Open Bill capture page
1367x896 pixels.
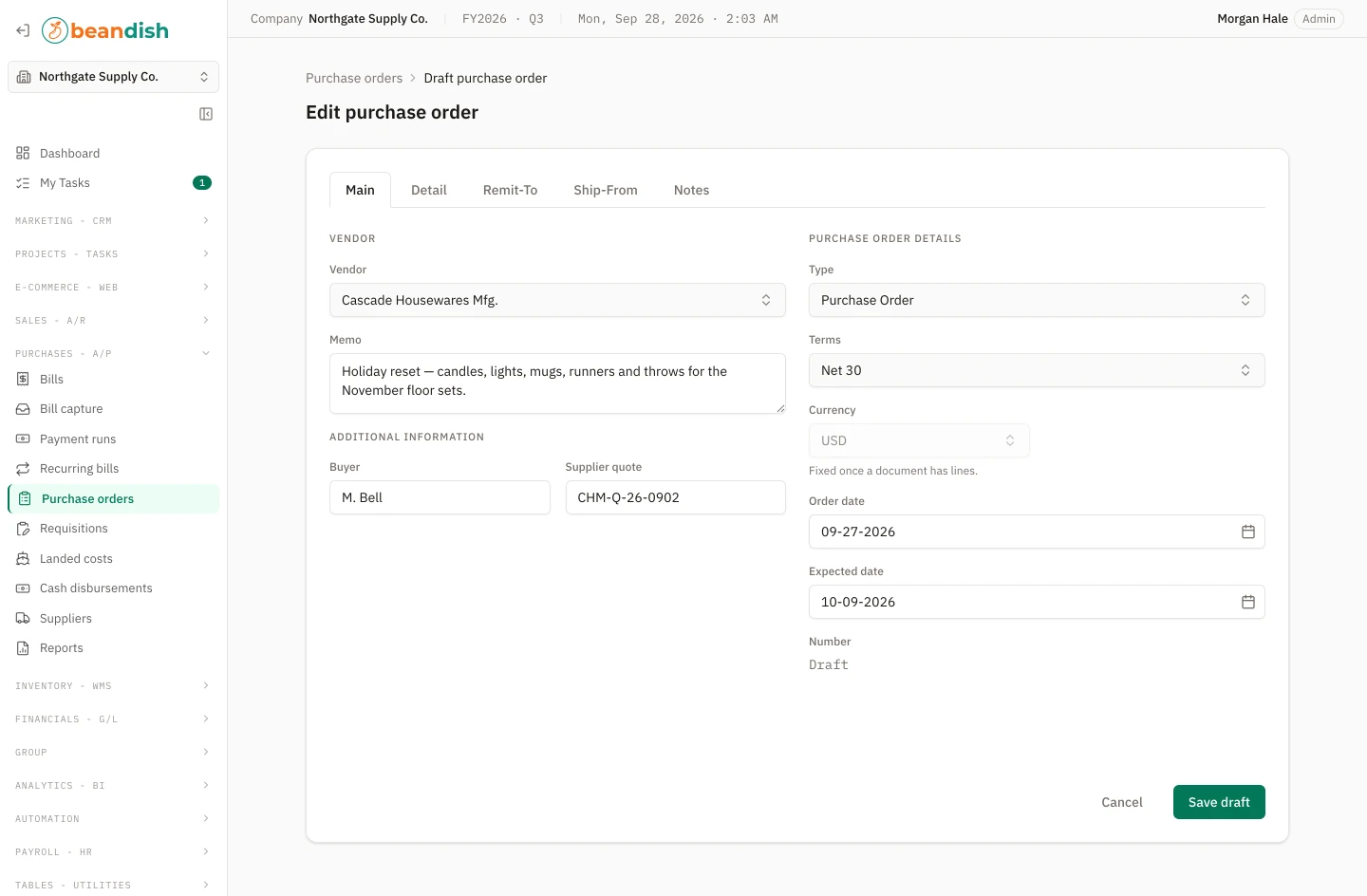pyautogui.click(x=113, y=409)
